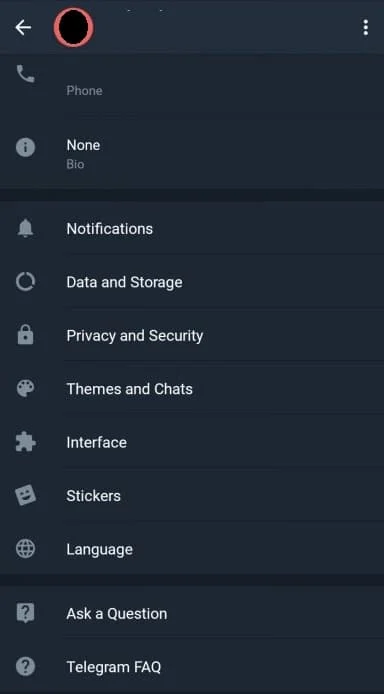Open Themes and Chats settings
384x694 pixels.
tap(192, 389)
